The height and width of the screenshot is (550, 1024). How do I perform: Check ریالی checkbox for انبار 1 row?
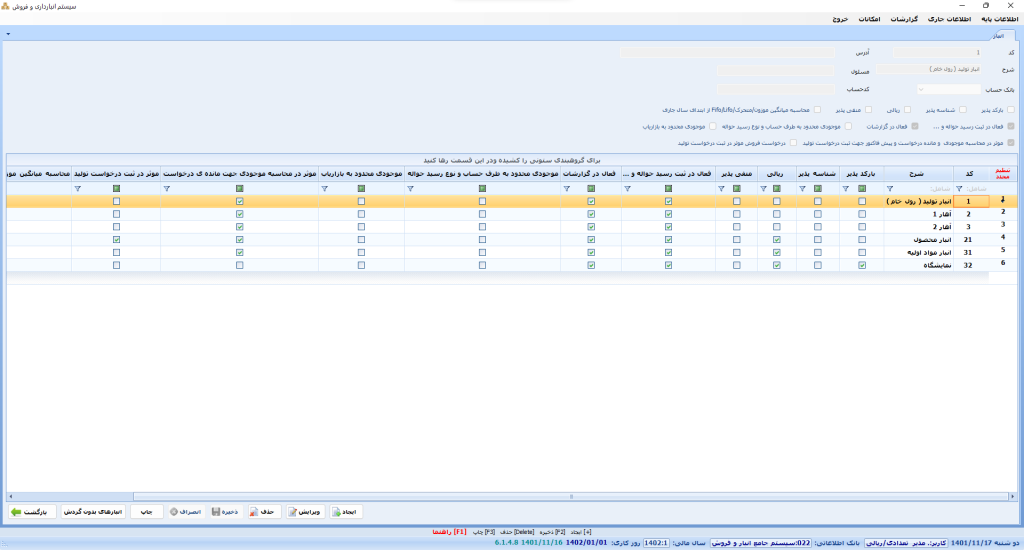point(777,214)
